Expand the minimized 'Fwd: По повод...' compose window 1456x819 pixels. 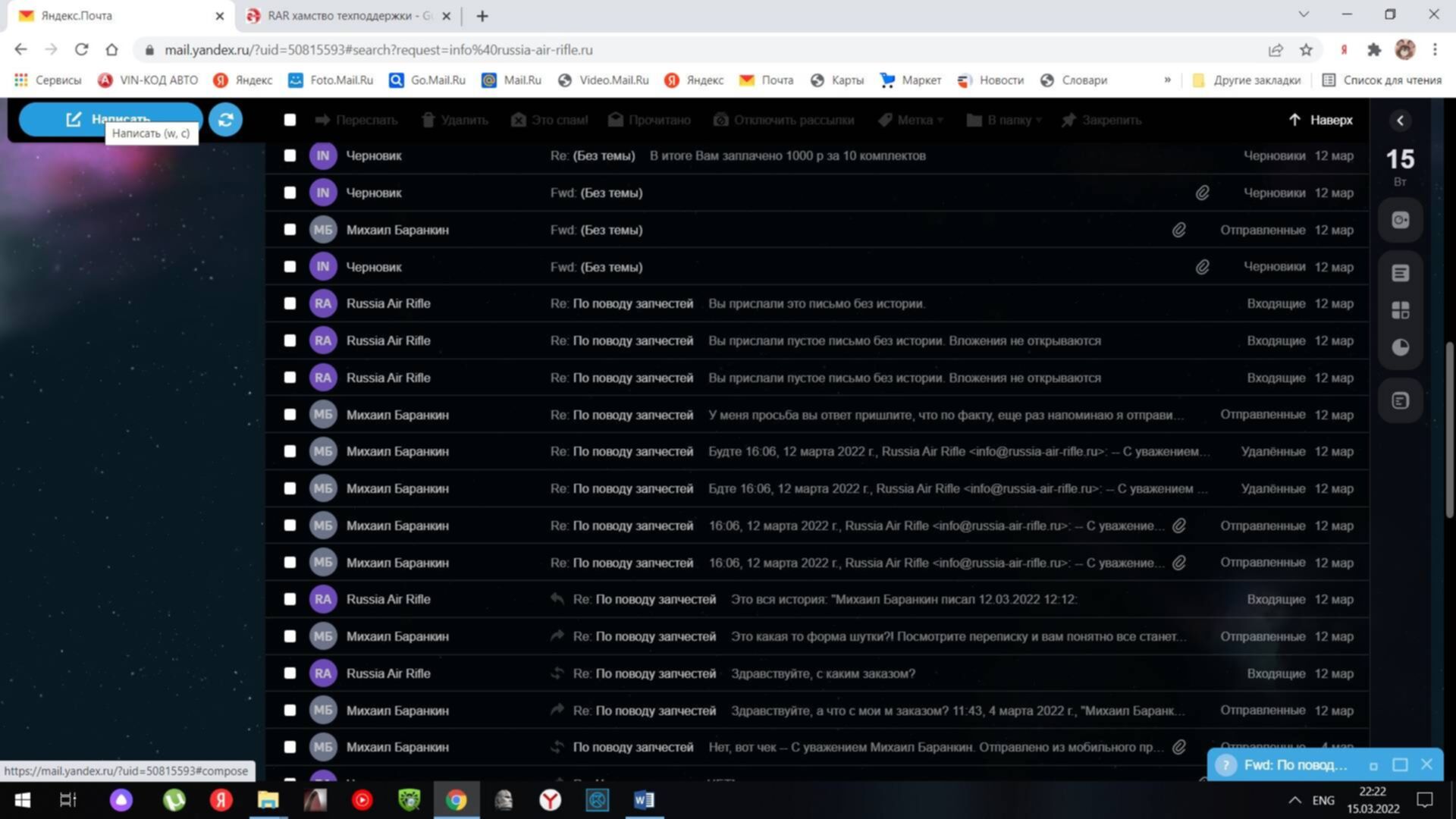[1295, 764]
